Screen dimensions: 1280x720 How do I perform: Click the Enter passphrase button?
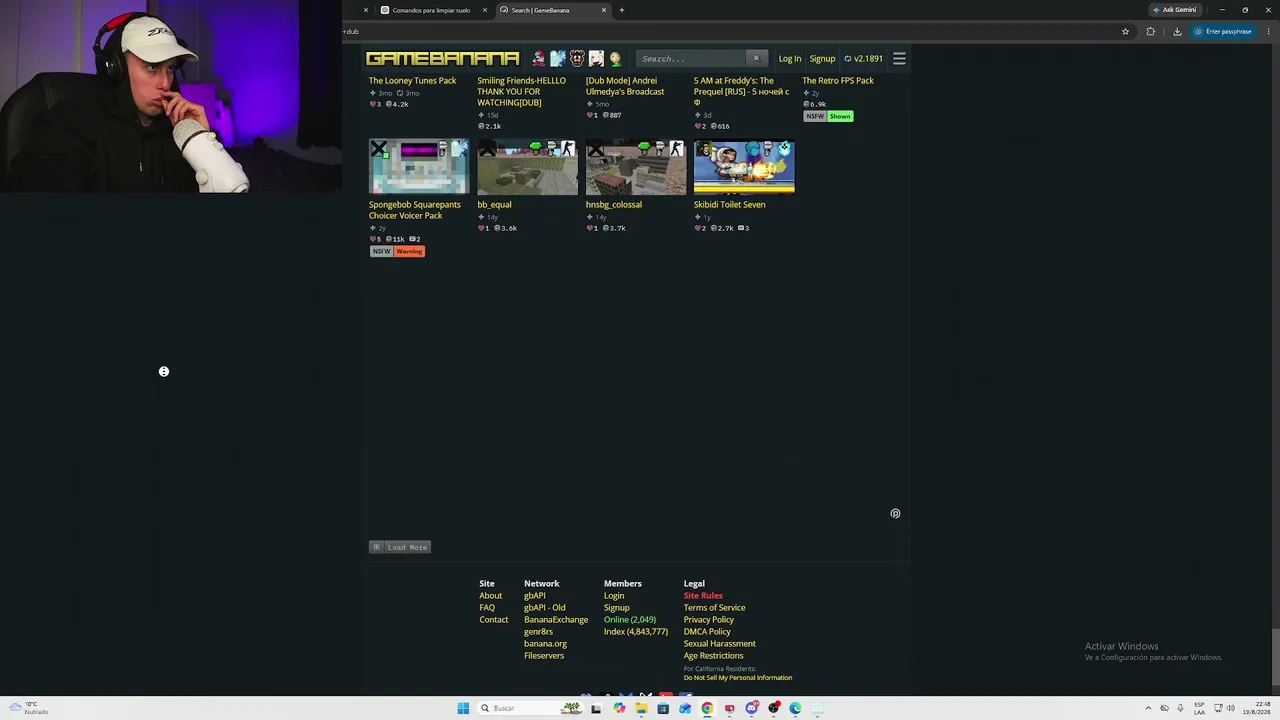[x=1223, y=31]
